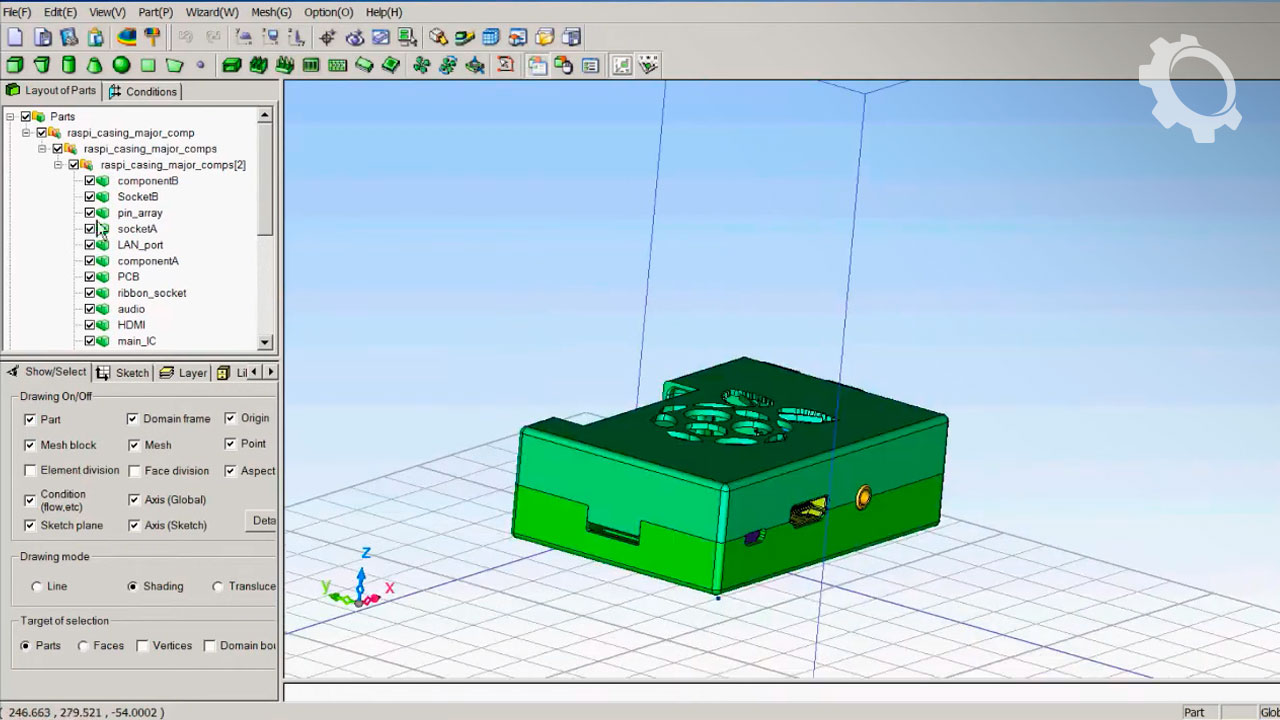Select the green cuboid primitive tool
Screen dimensions: 1280x720
click(x=15, y=65)
